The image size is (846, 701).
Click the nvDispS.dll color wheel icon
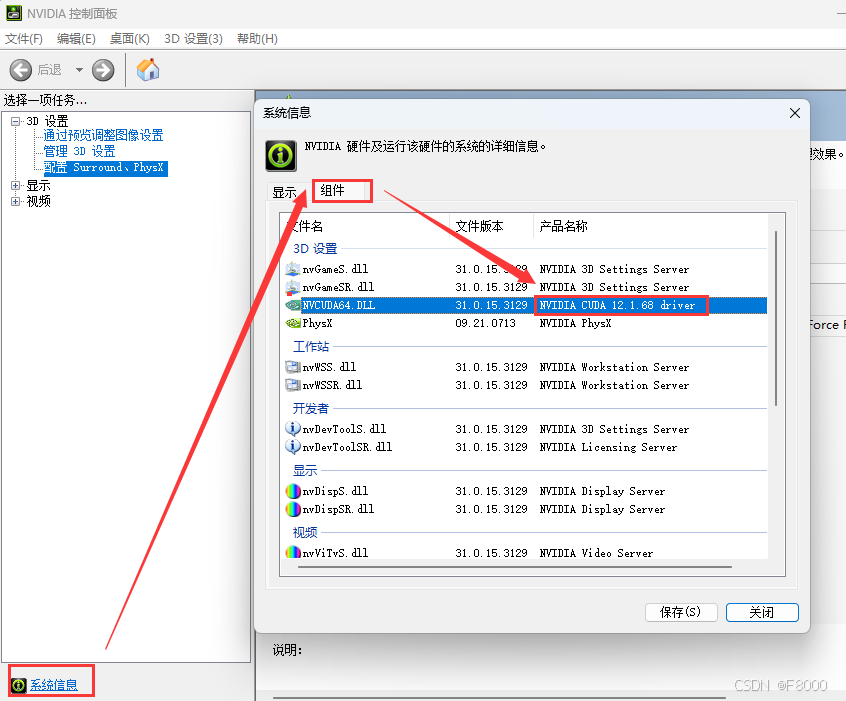click(x=292, y=491)
